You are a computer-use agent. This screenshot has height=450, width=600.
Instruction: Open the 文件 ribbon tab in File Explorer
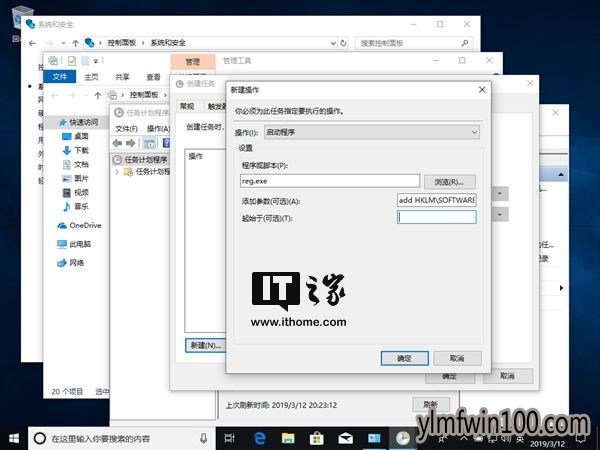pyautogui.click(x=60, y=76)
